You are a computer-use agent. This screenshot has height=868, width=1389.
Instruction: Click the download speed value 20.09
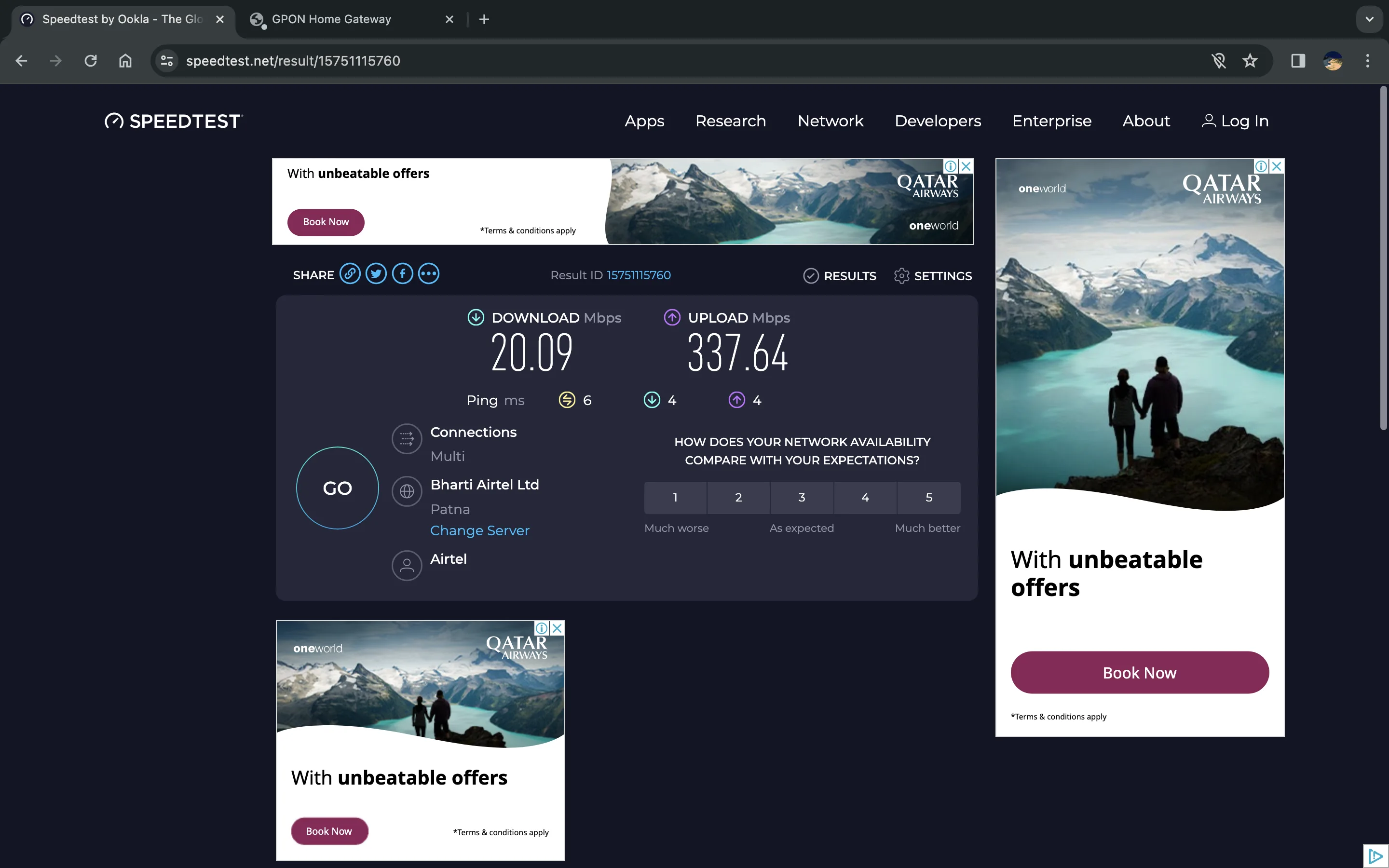pyautogui.click(x=532, y=353)
